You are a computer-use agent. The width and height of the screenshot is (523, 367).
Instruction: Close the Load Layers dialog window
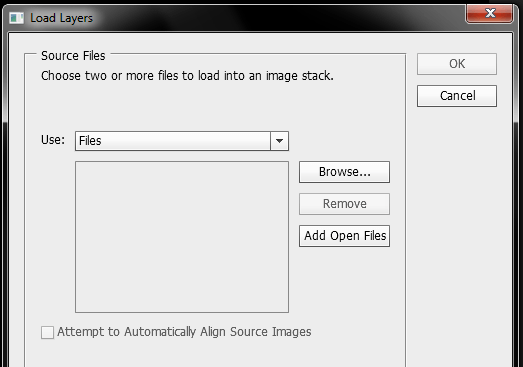[489, 13]
